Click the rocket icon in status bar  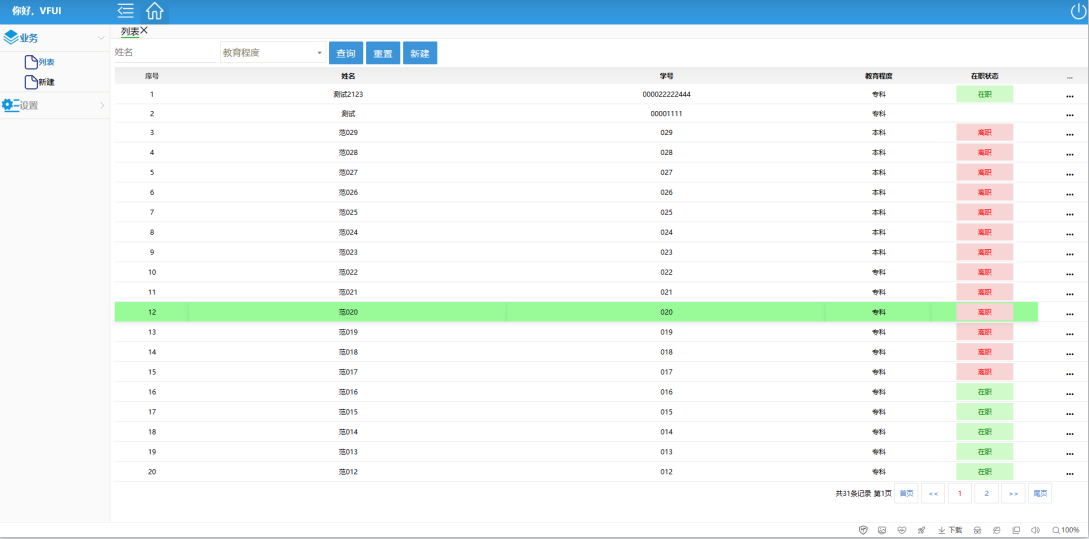point(921,530)
